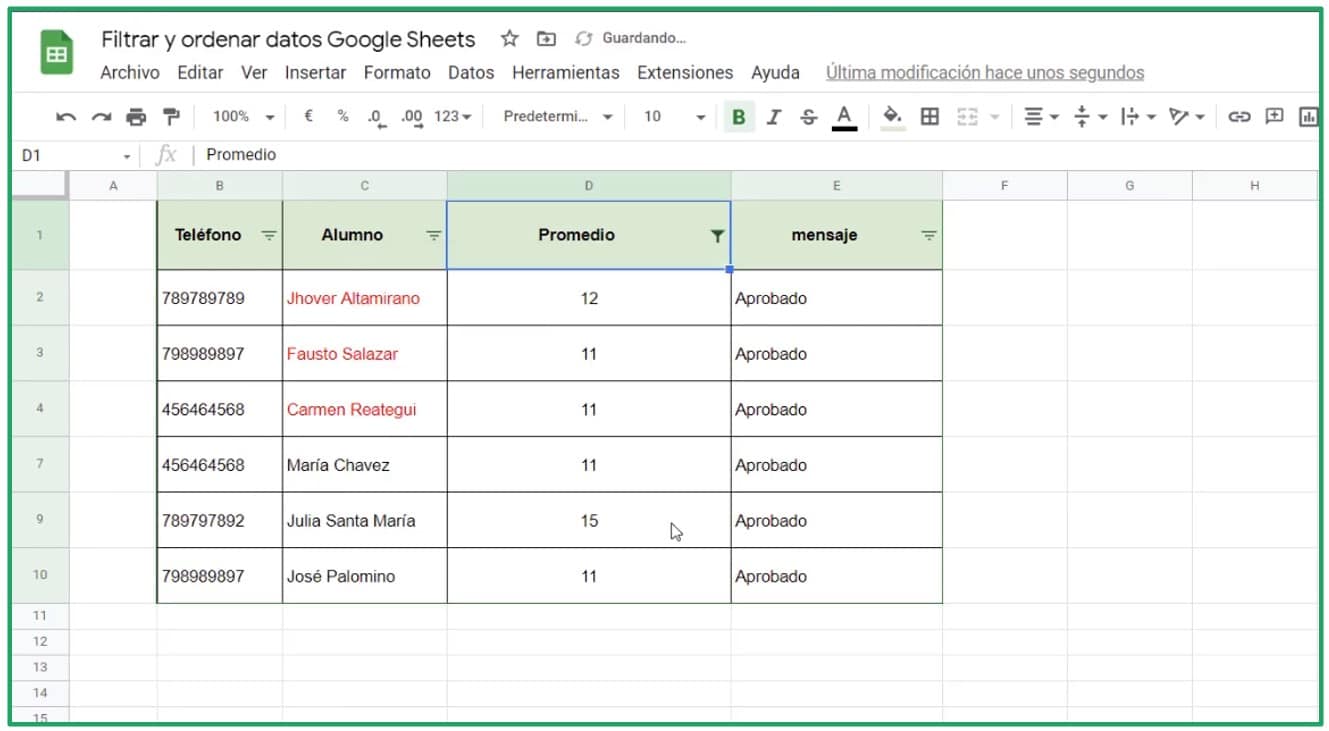The image size is (1329, 731).
Task: Open the font size dropdown
Action: (x=672, y=116)
